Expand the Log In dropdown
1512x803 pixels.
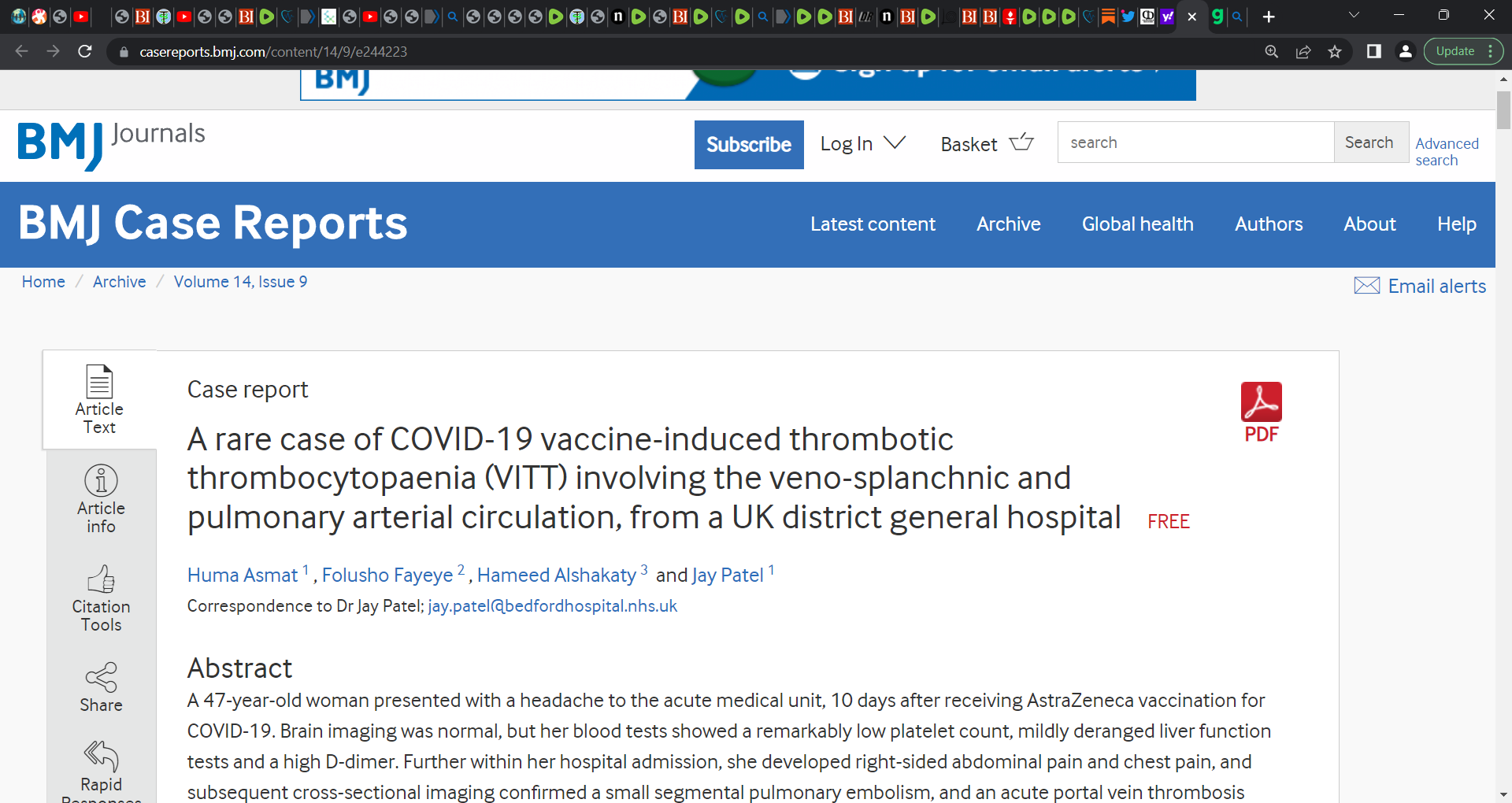tap(863, 143)
